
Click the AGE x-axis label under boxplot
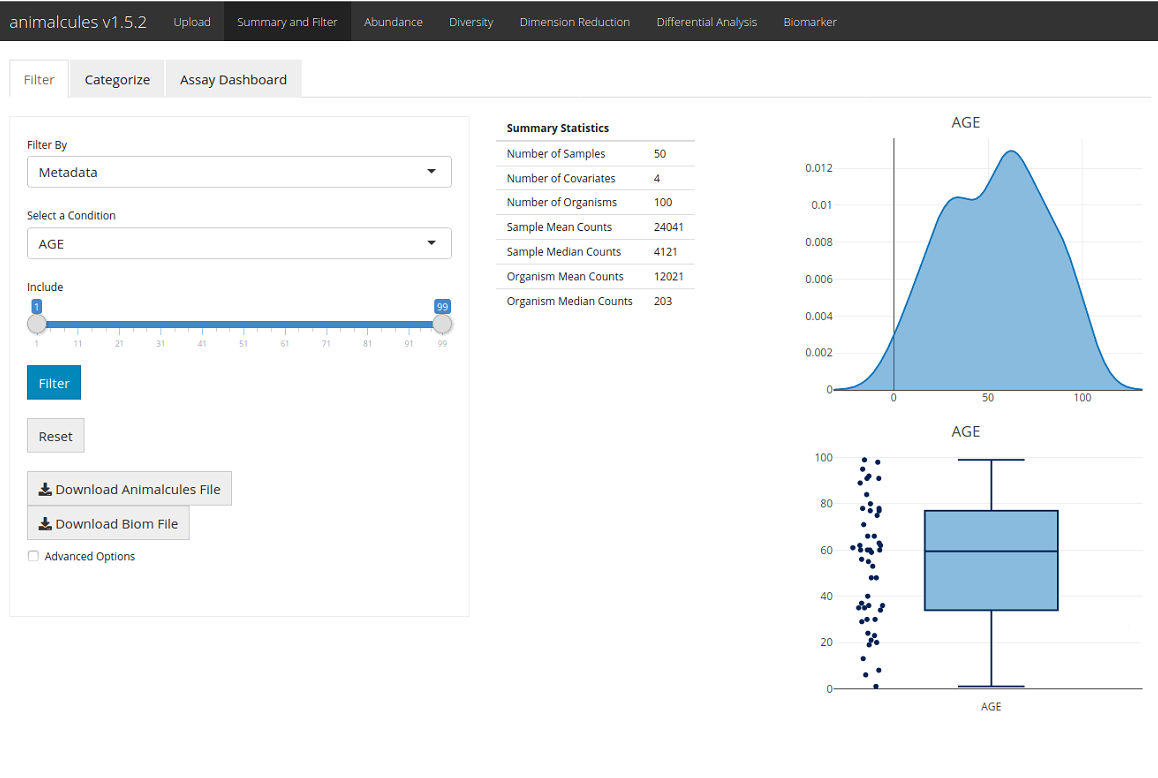[x=991, y=706]
